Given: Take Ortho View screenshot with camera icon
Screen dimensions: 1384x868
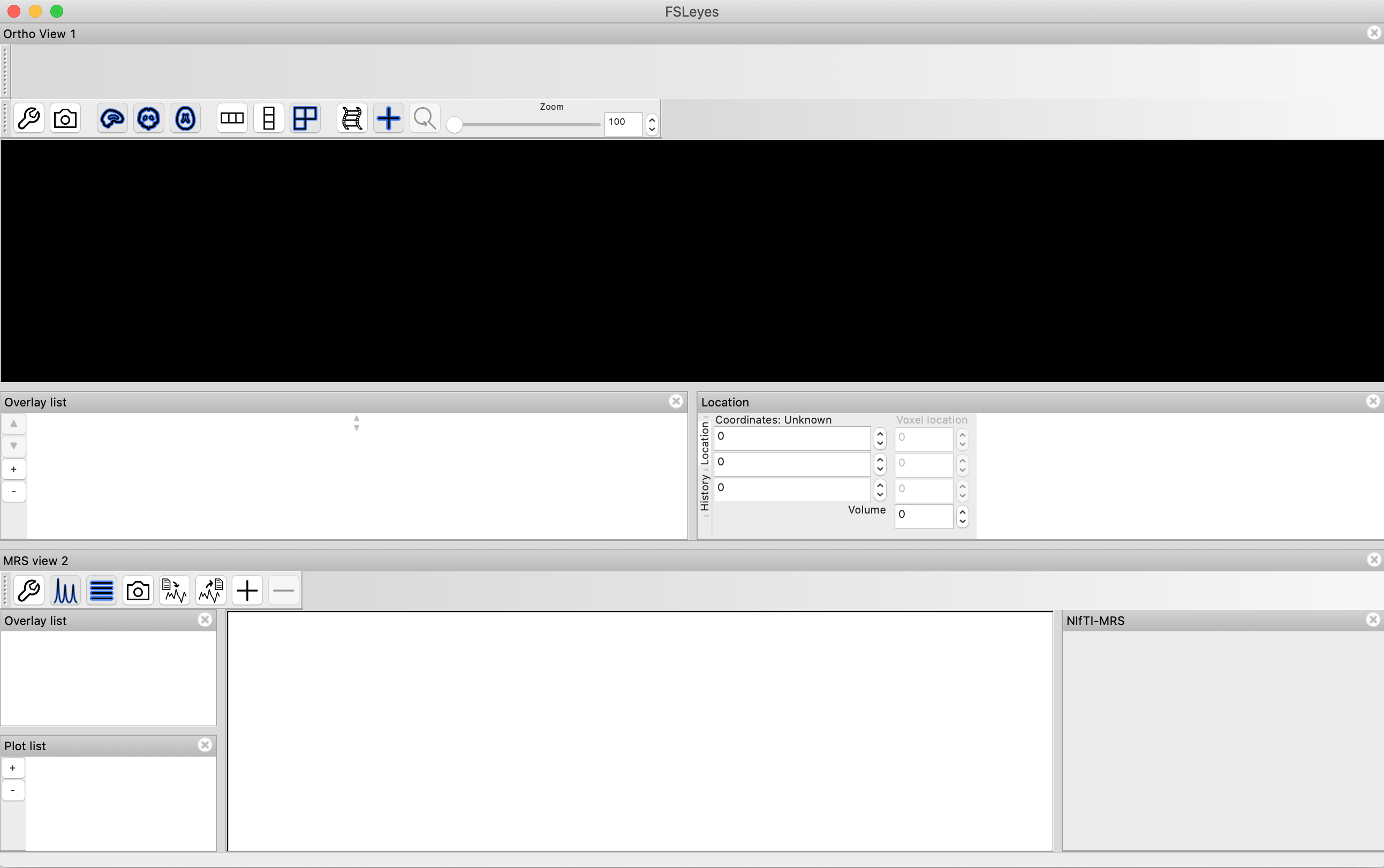Looking at the screenshot, I should [65, 119].
